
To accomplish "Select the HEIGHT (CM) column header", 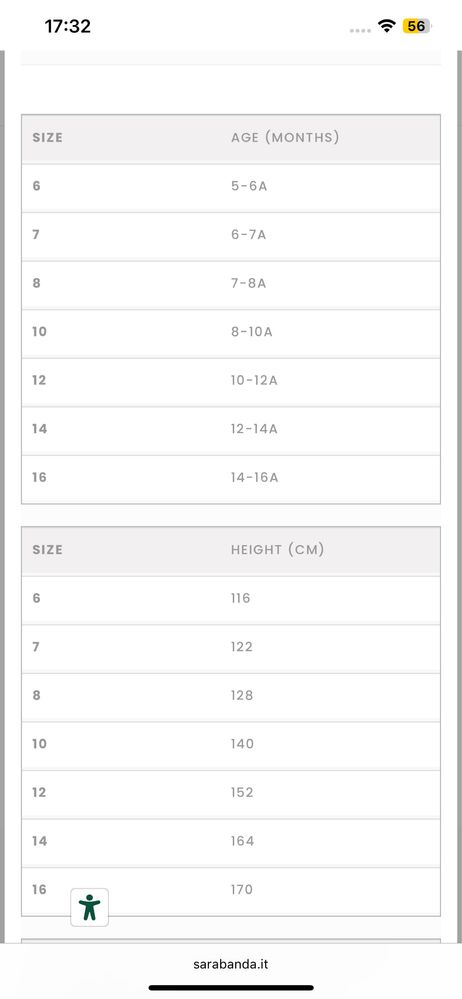I will coord(277,549).
